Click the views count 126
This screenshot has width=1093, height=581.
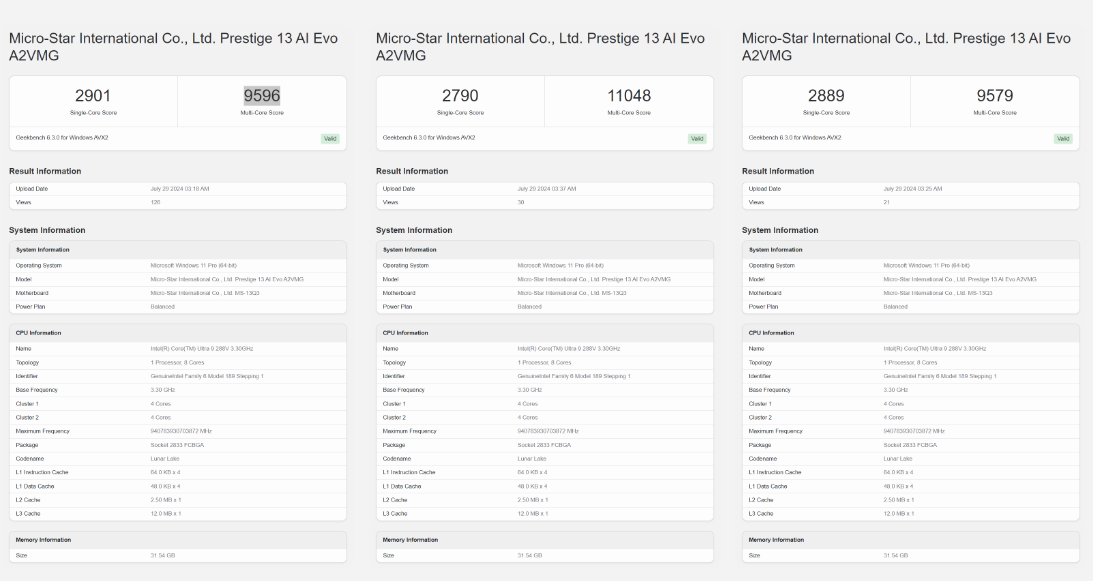point(155,202)
